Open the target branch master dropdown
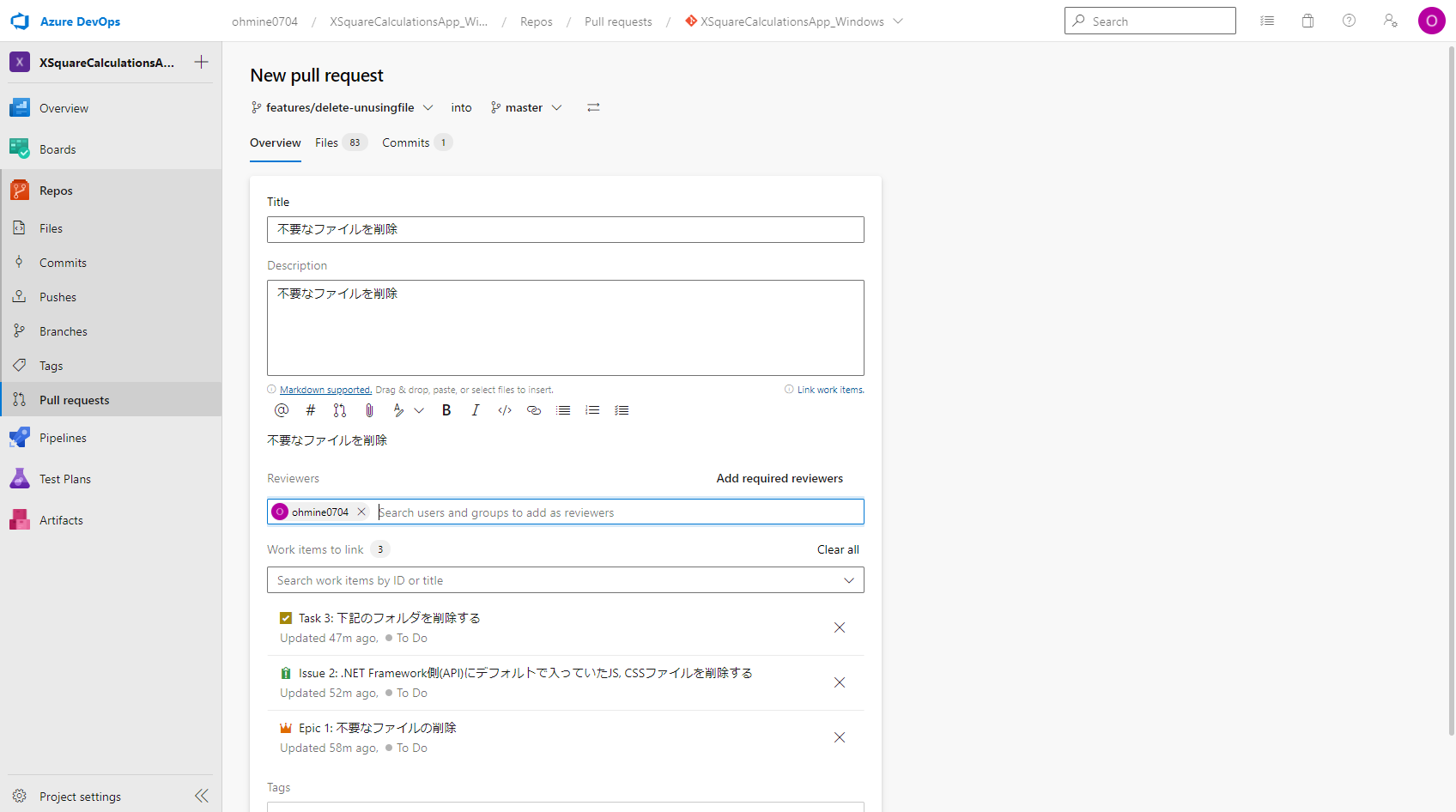1456x812 pixels. click(526, 107)
